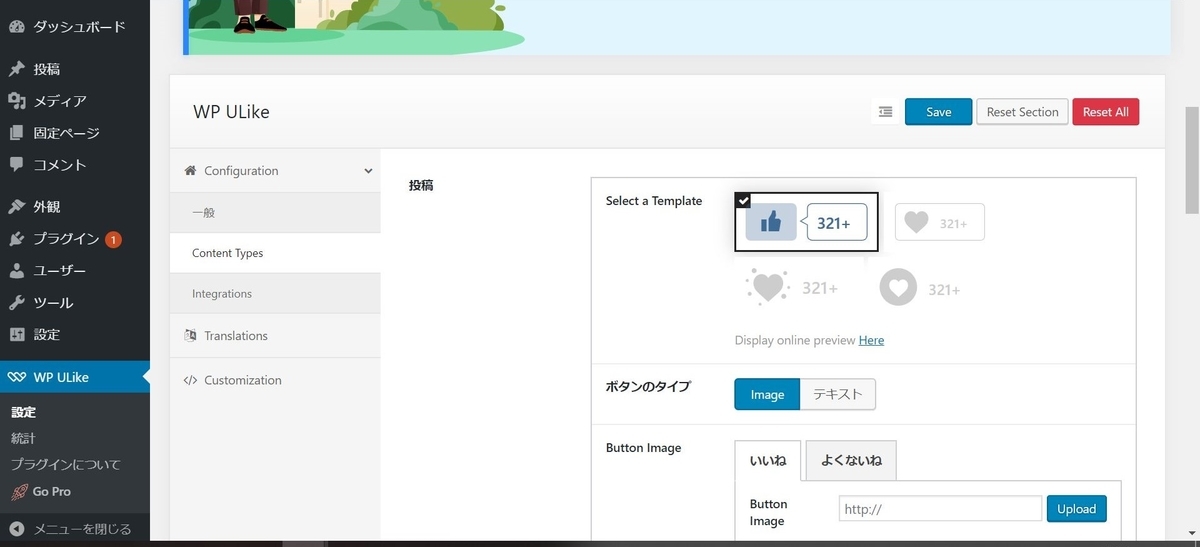This screenshot has height=547, width=1200.
Task: Open the Integrations settings item
Action: tap(275, 294)
